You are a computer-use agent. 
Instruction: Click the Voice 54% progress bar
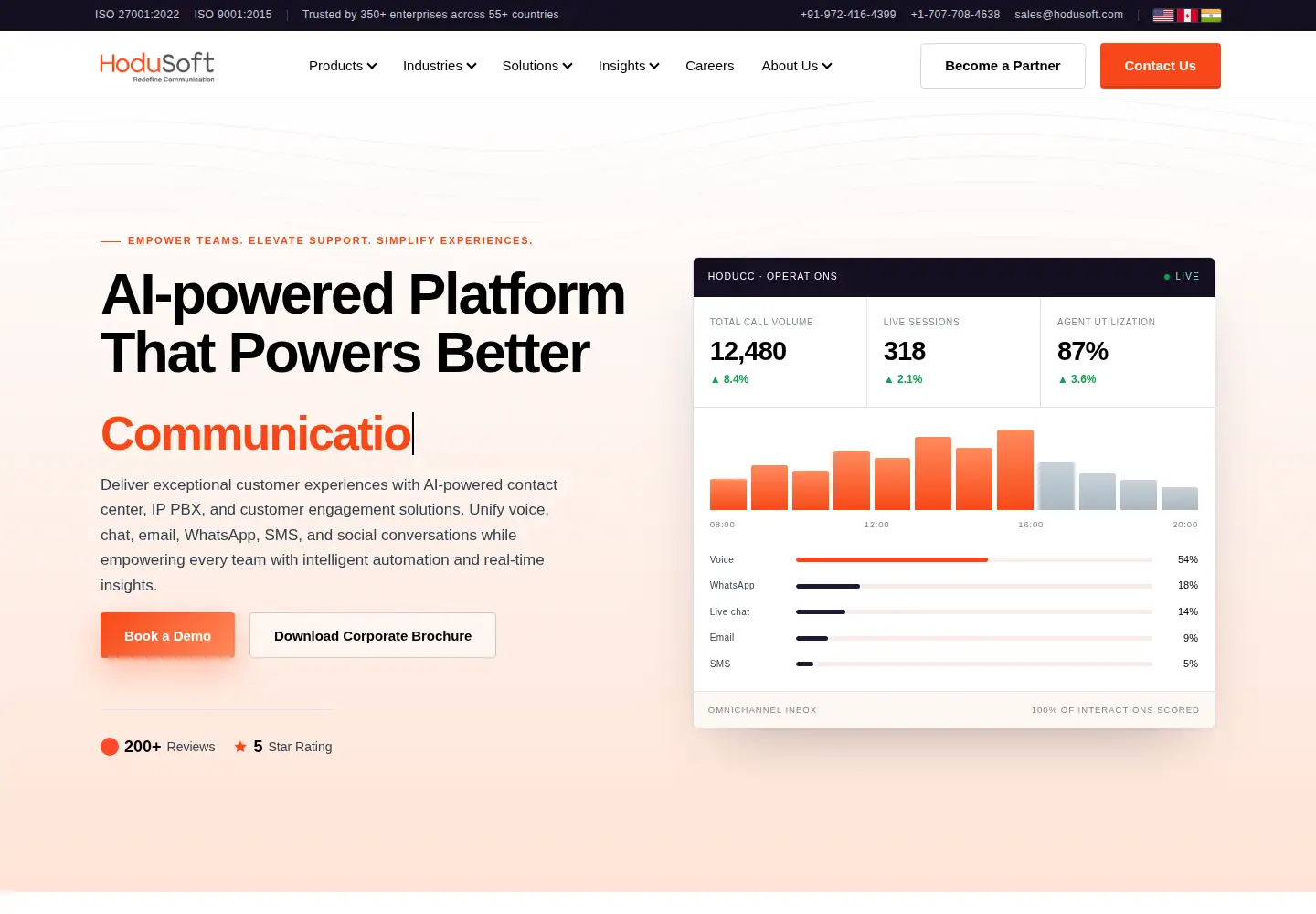(973, 559)
